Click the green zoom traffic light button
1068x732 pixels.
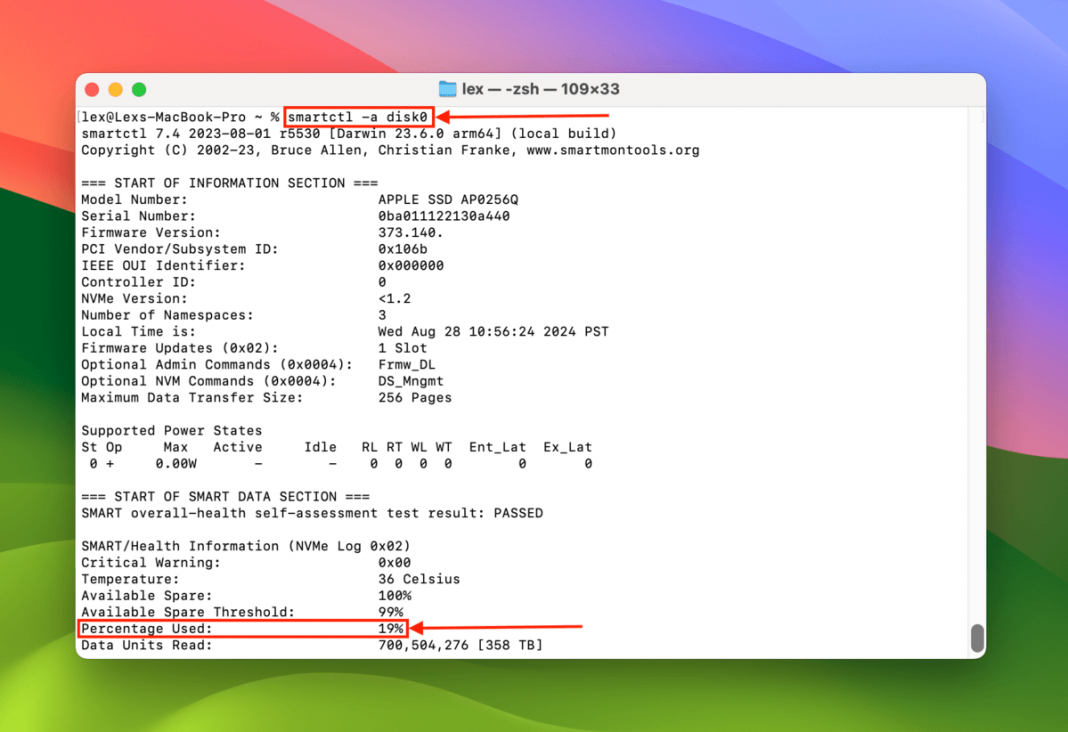pyautogui.click(x=139, y=88)
